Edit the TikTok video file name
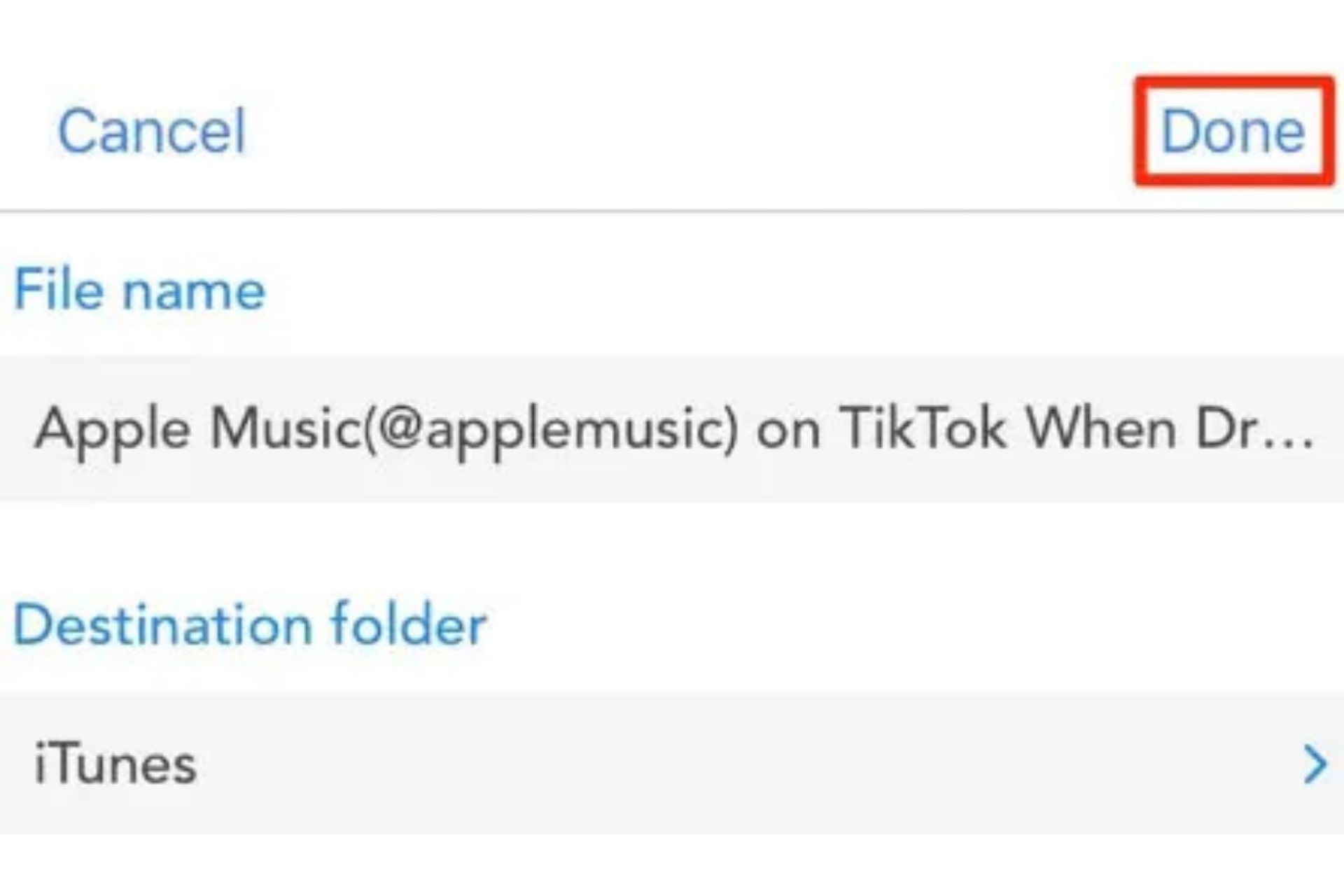Viewport: 1344px width, 896px height. pos(672,428)
